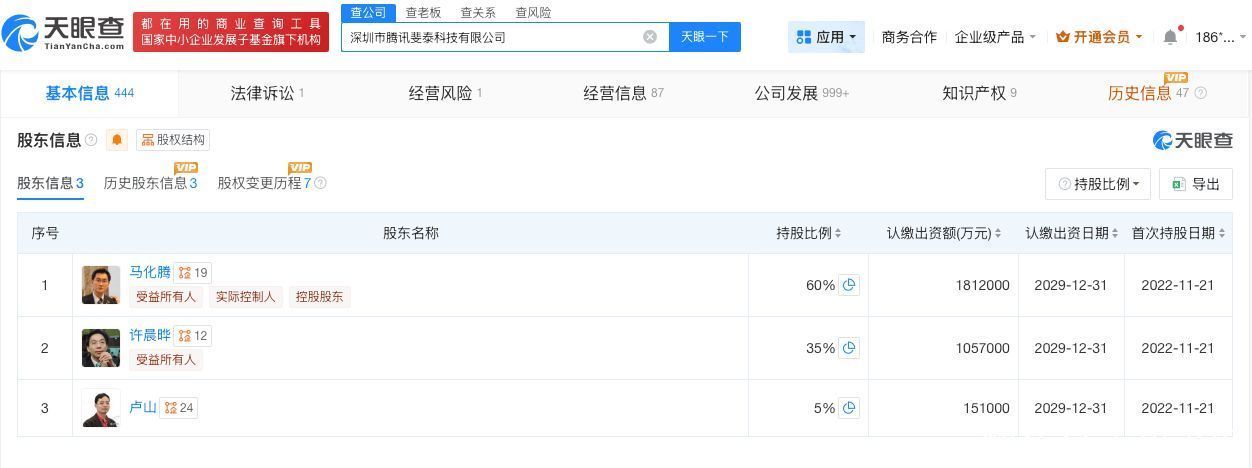
Task: Open pie chart icon for 35% shareholding
Action: (849, 348)
